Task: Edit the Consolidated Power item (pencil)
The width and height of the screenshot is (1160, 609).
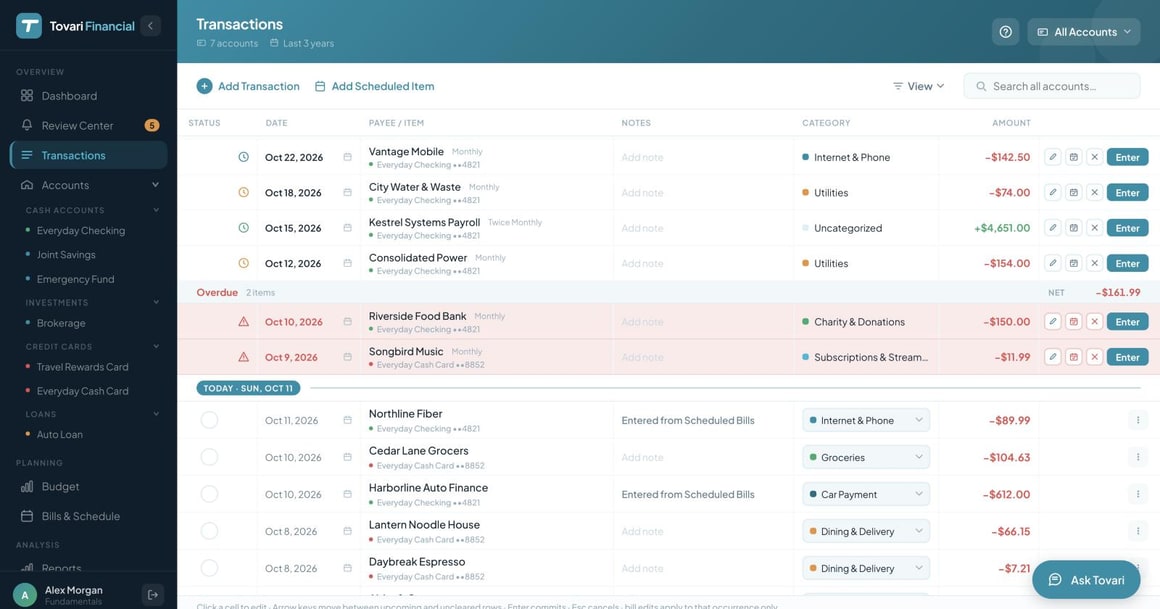Action: pos(1053,263)
